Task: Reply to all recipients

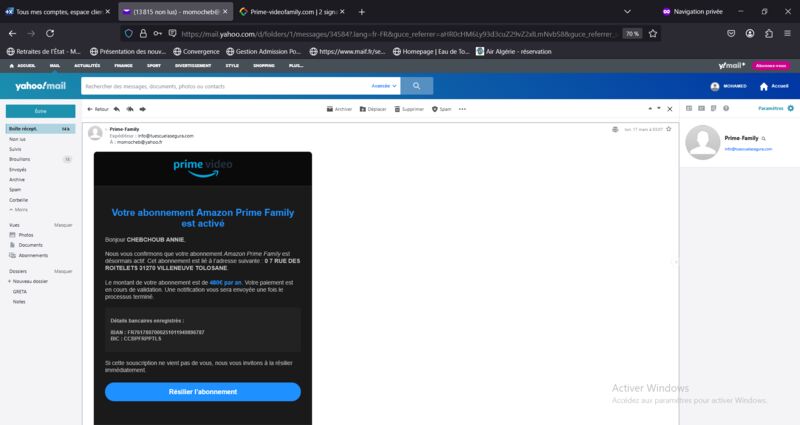Action: [130, 109]
